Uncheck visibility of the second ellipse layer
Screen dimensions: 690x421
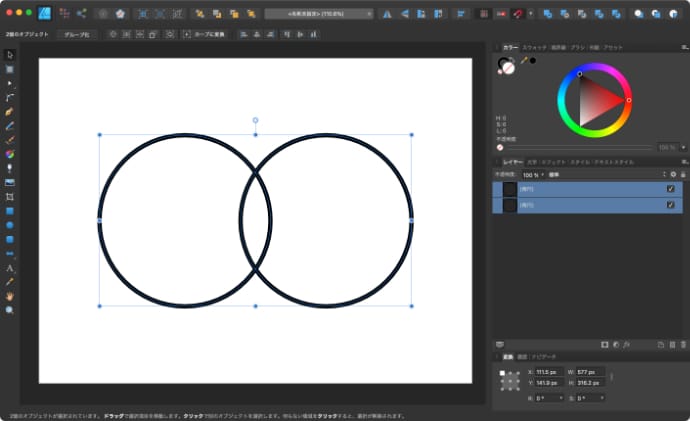(x=670, y=205)
